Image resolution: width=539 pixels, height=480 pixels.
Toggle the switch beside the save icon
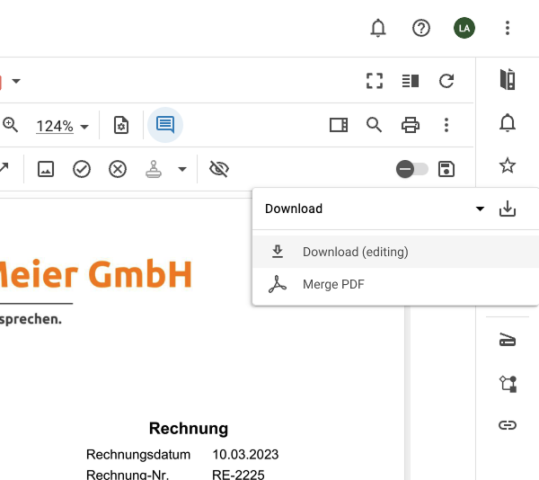(x=412, y=169)
